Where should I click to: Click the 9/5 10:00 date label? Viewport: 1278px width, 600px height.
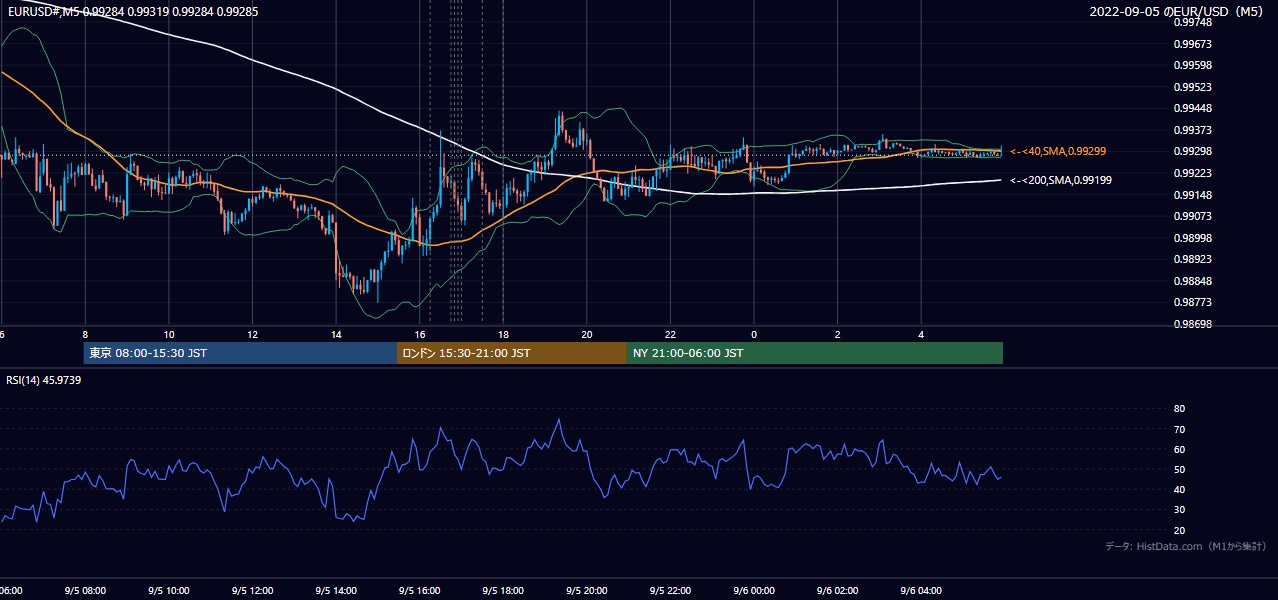169,591
